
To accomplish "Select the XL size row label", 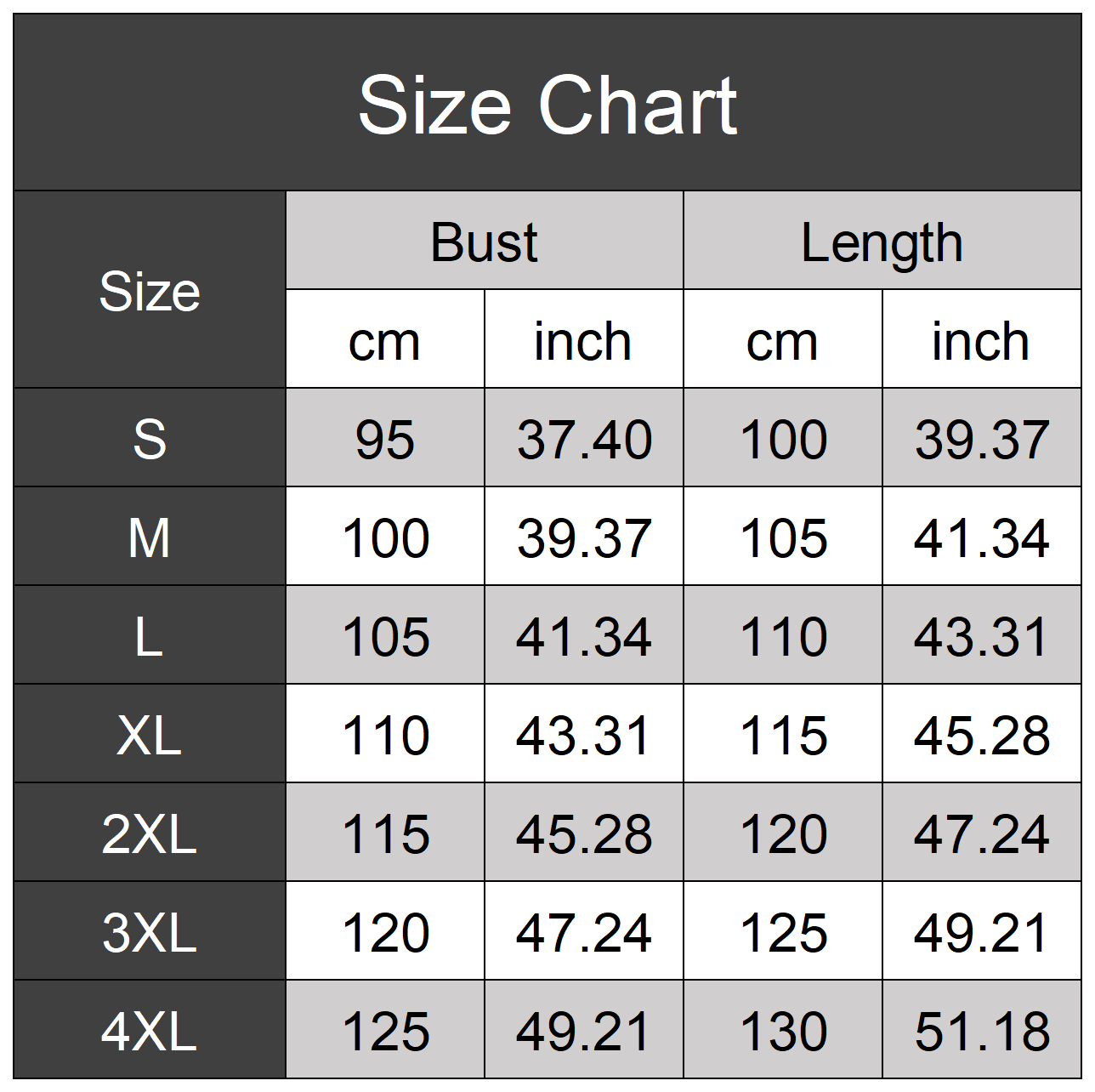I will click(x=150, y=734).
